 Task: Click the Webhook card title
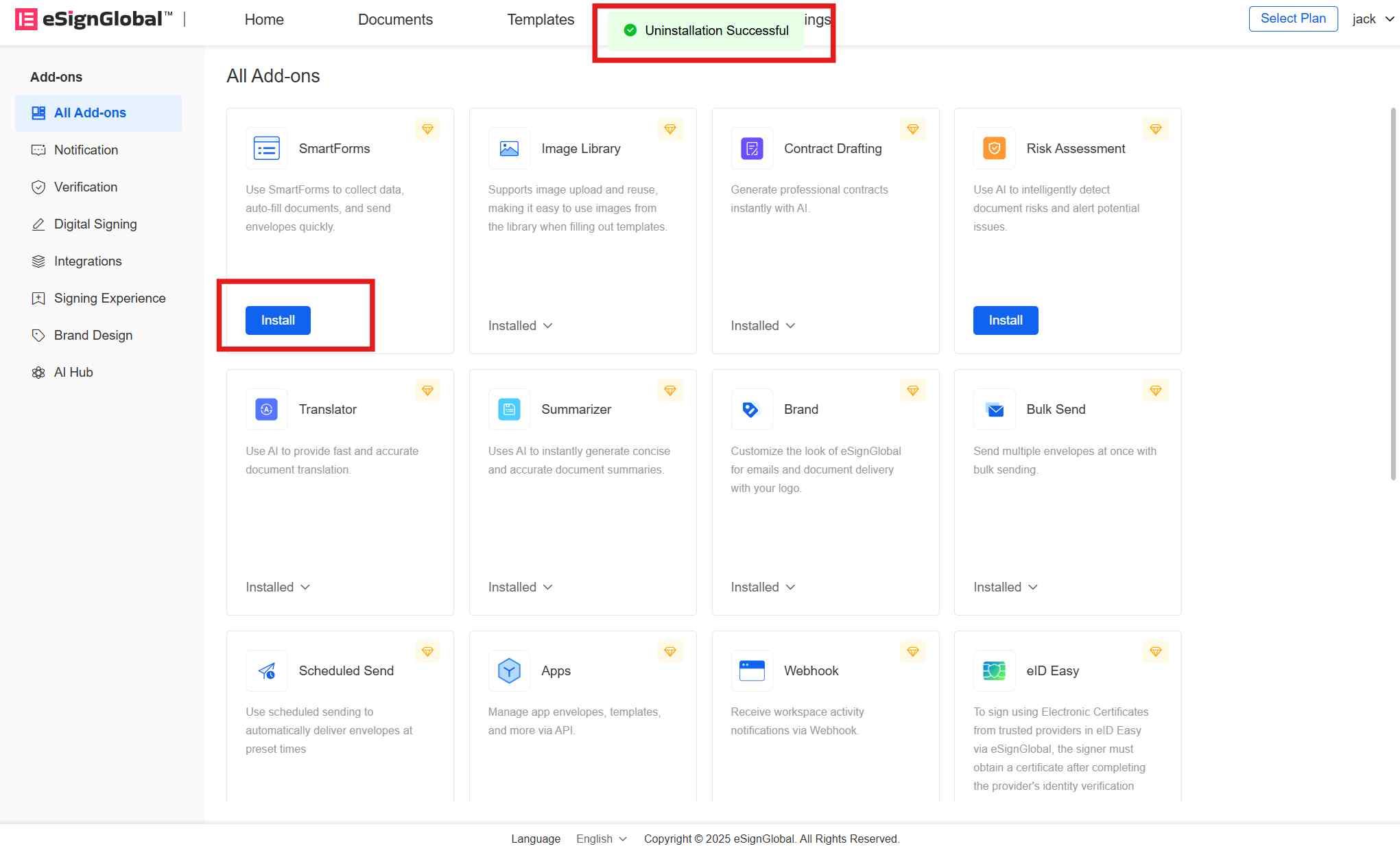(811, 670)
